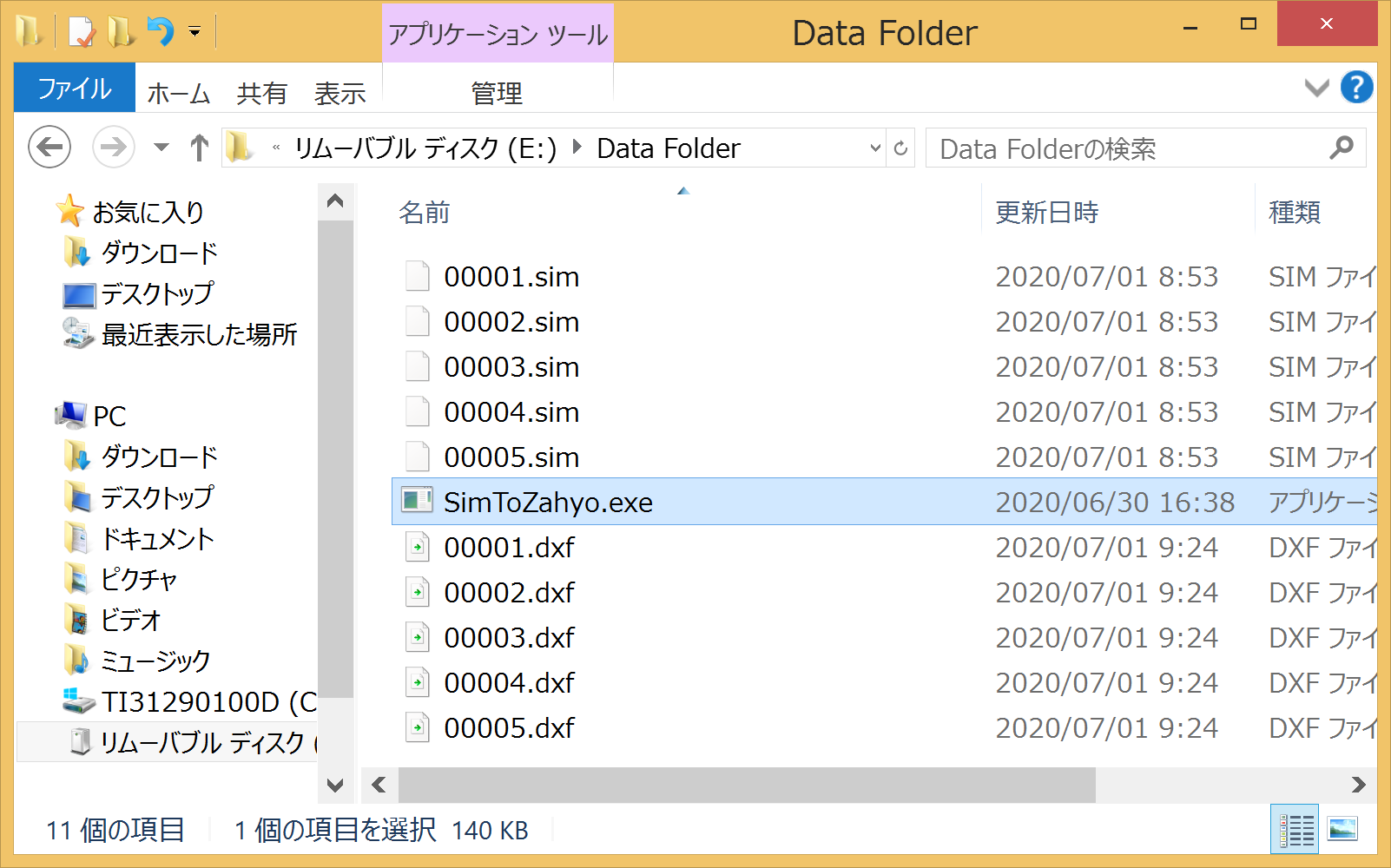Screen dimensions: 1391x868
Task: Select file 00003.sim
Action: click(x=511, y=367)
